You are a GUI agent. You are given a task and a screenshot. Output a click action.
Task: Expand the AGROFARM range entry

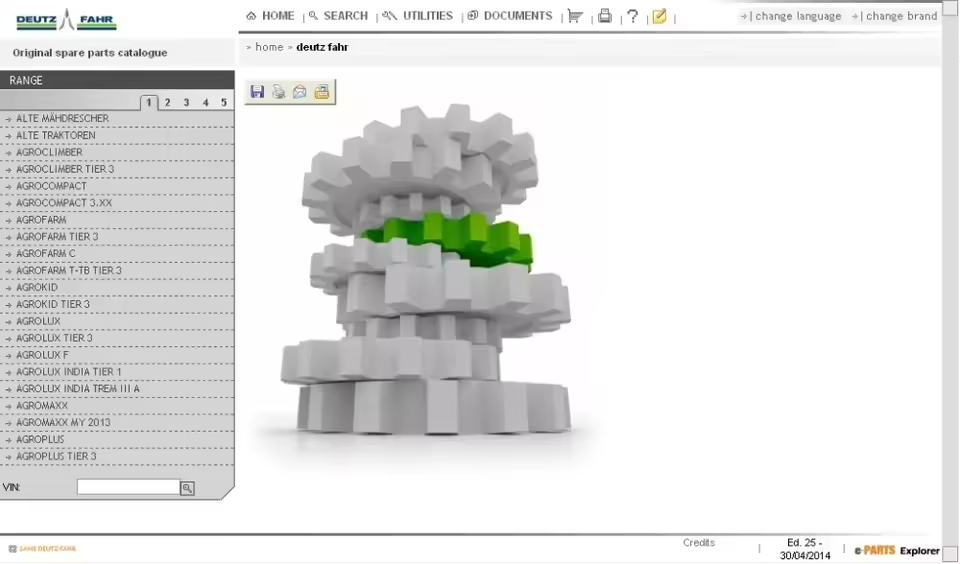click(x=41, y=220)
